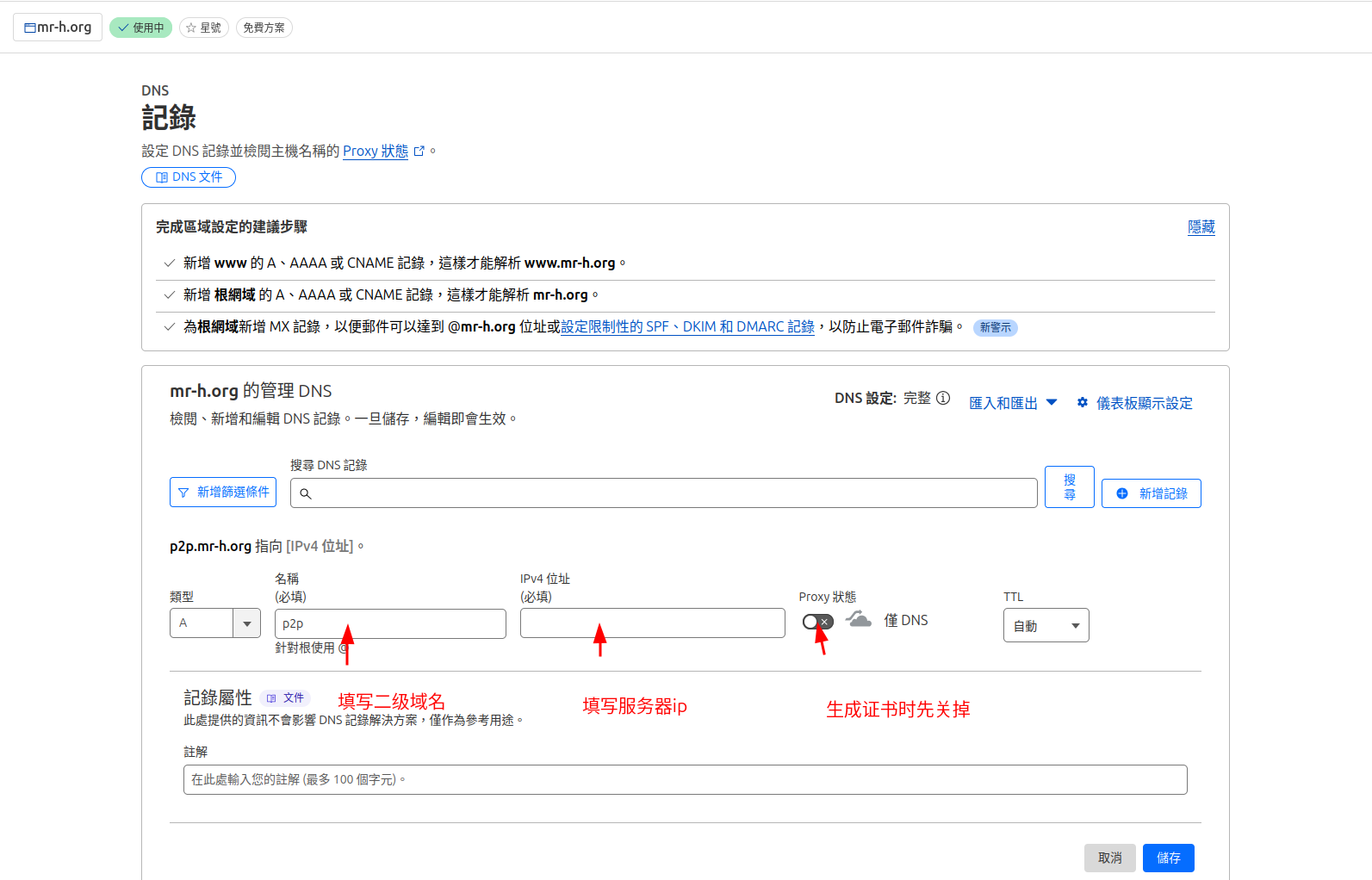Image resolution: width=1372 pixels, height=880 pixels.
Task: Open 記錄屬性 文件 link
Action: pos(286,697)
